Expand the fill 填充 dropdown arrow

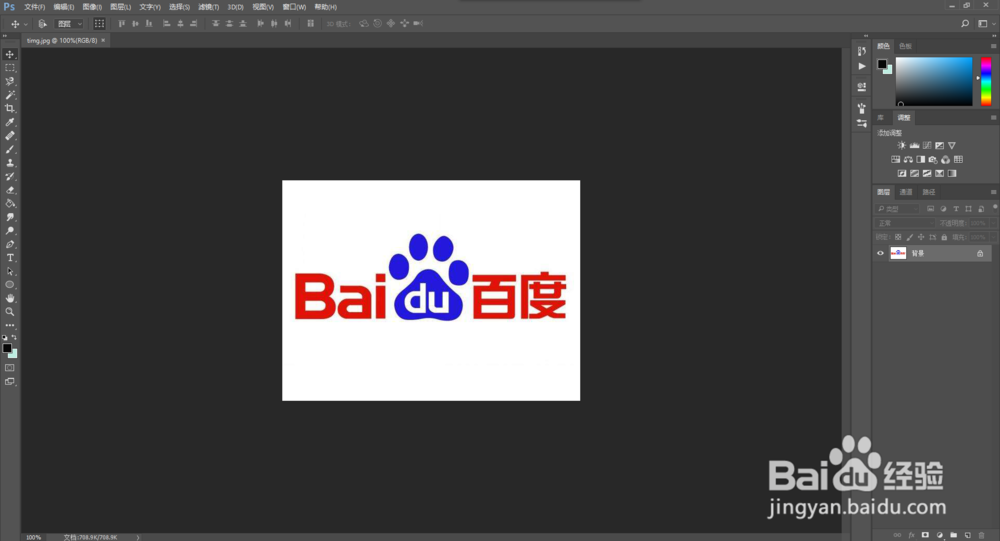click(x=992, y=237)
